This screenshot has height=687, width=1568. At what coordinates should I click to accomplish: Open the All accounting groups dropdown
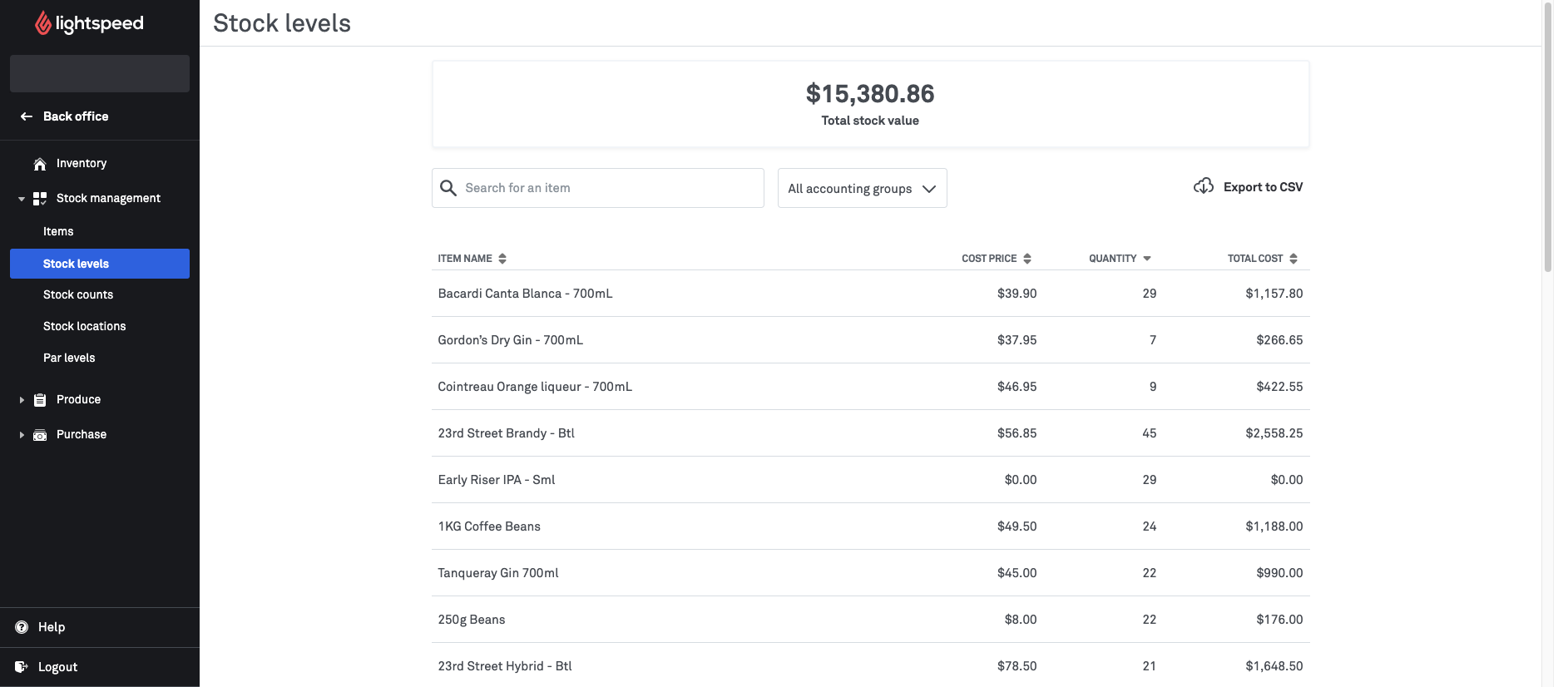pyautogui.click(x=862, y=188)
